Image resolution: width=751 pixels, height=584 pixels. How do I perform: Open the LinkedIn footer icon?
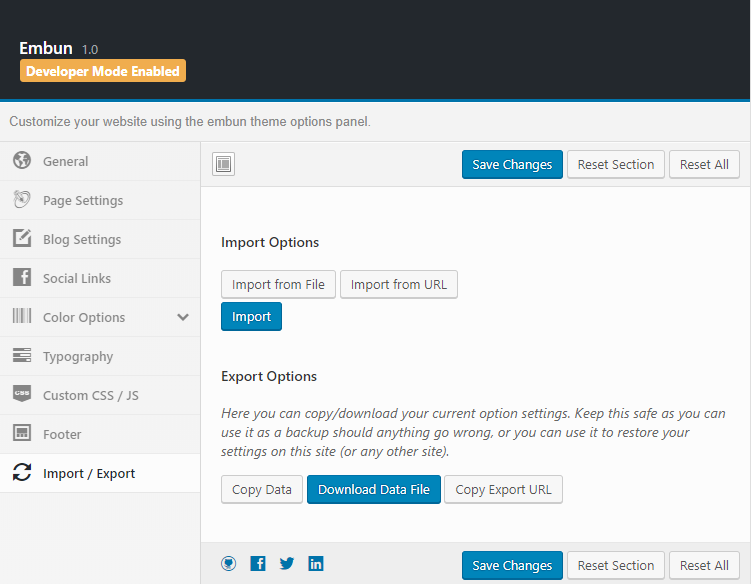[316, 563]
